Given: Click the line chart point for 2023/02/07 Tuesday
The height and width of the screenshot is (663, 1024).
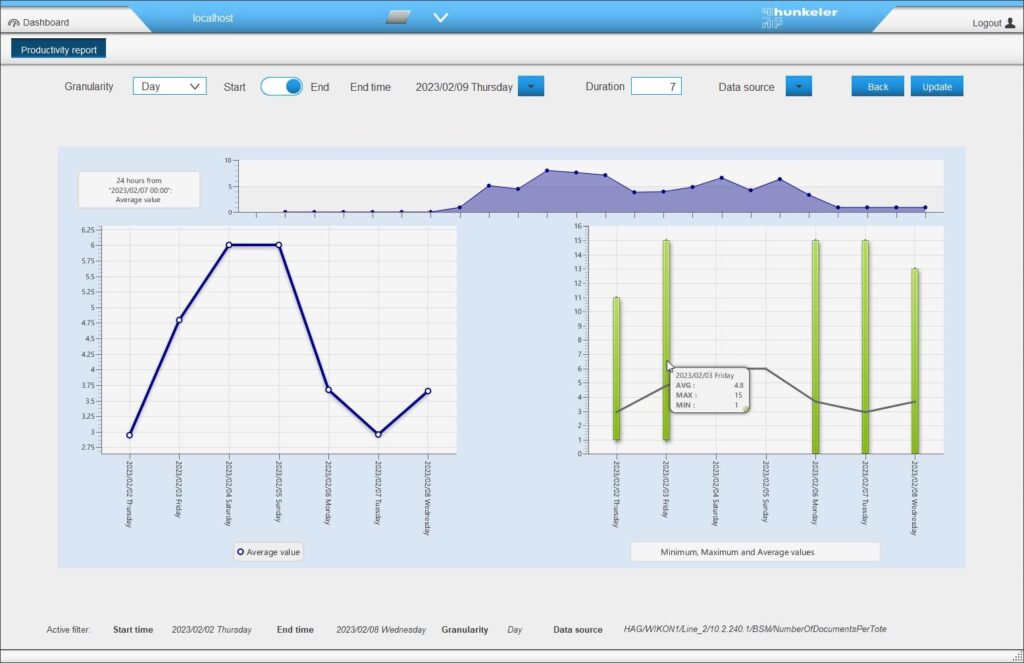Looking at the screenshot, I should [378, 434].
